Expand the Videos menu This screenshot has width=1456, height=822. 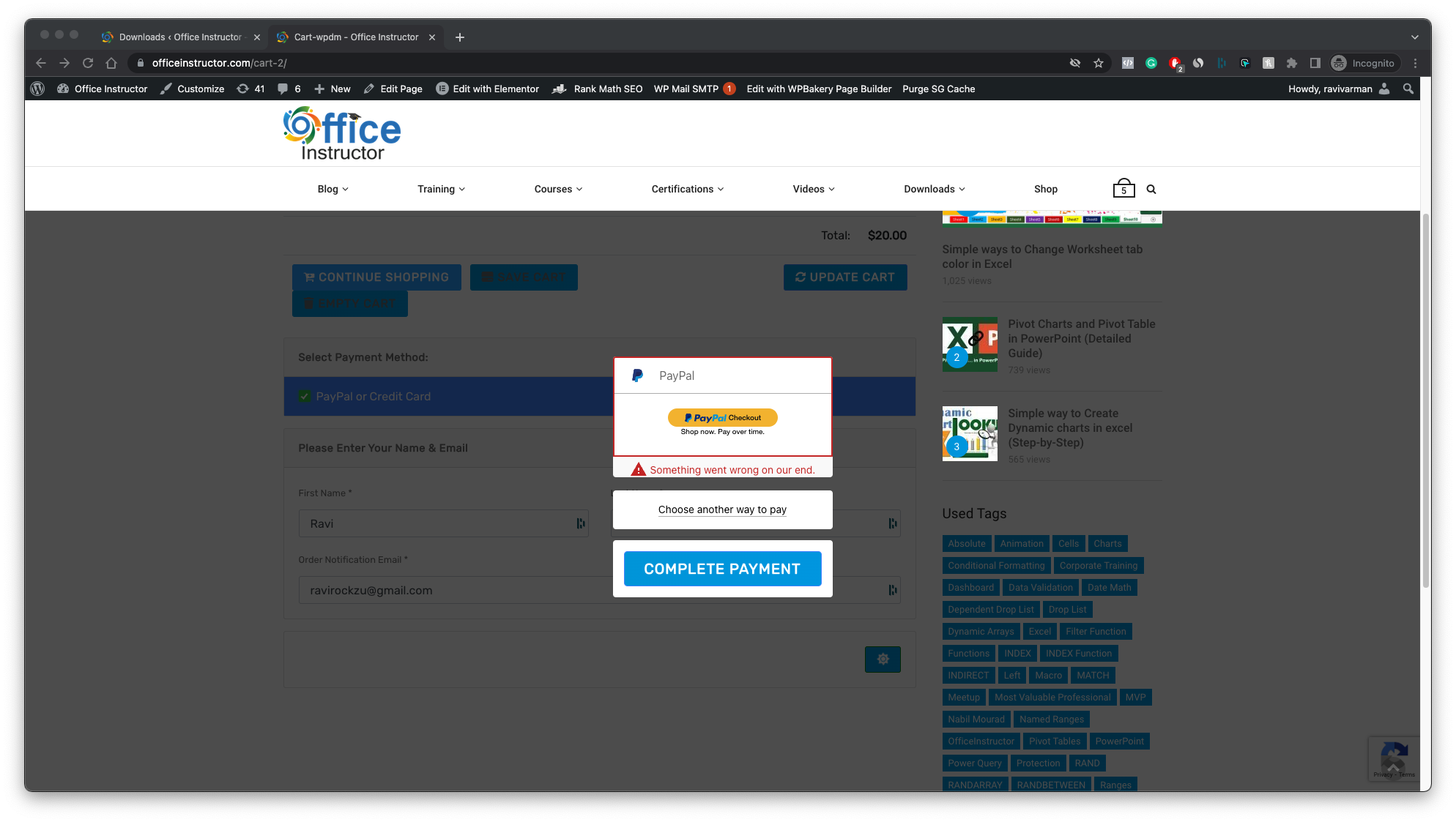pyautogui.click(x=813, y=189)
